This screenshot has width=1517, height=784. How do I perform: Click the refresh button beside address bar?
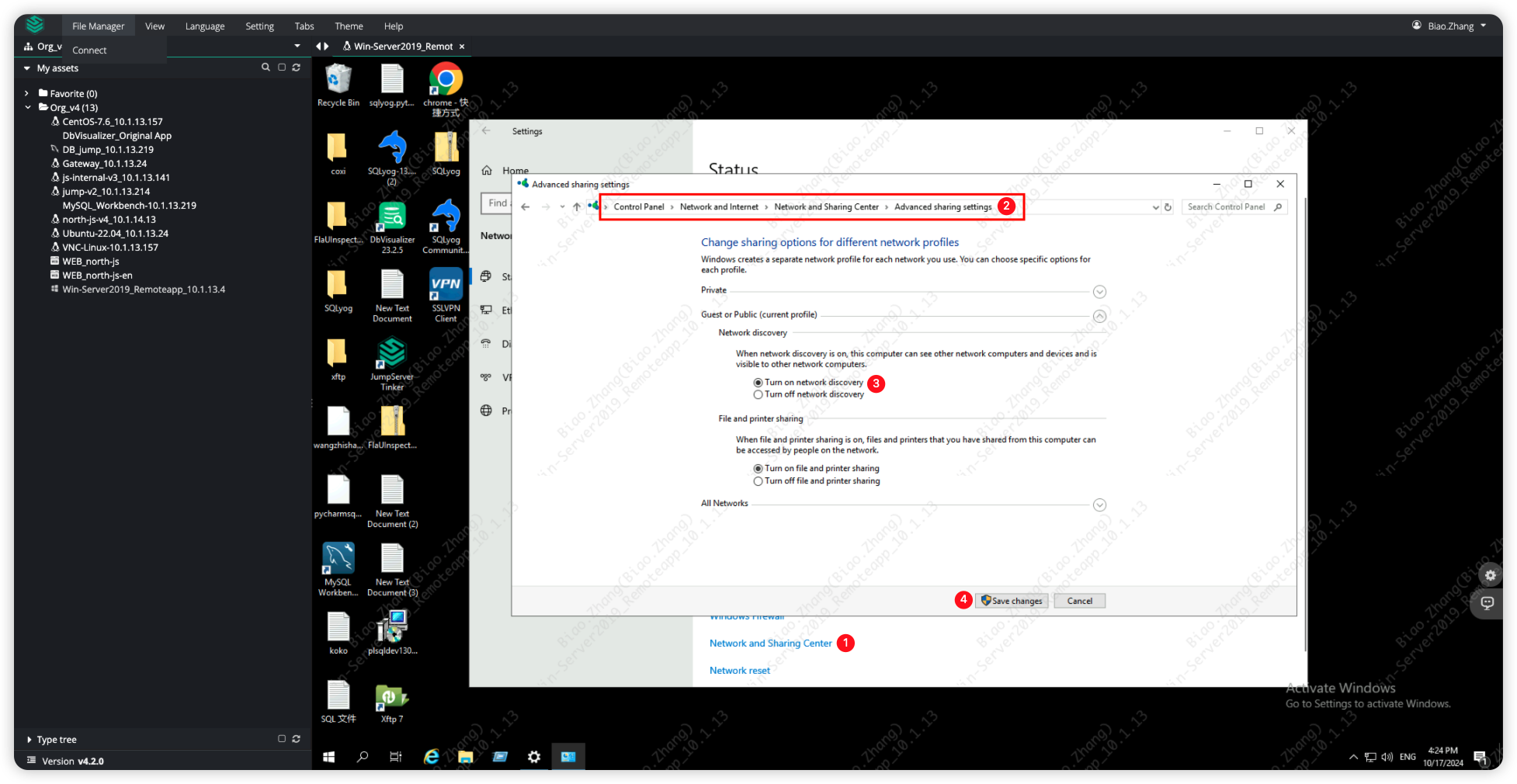[x=1168, y=207]
